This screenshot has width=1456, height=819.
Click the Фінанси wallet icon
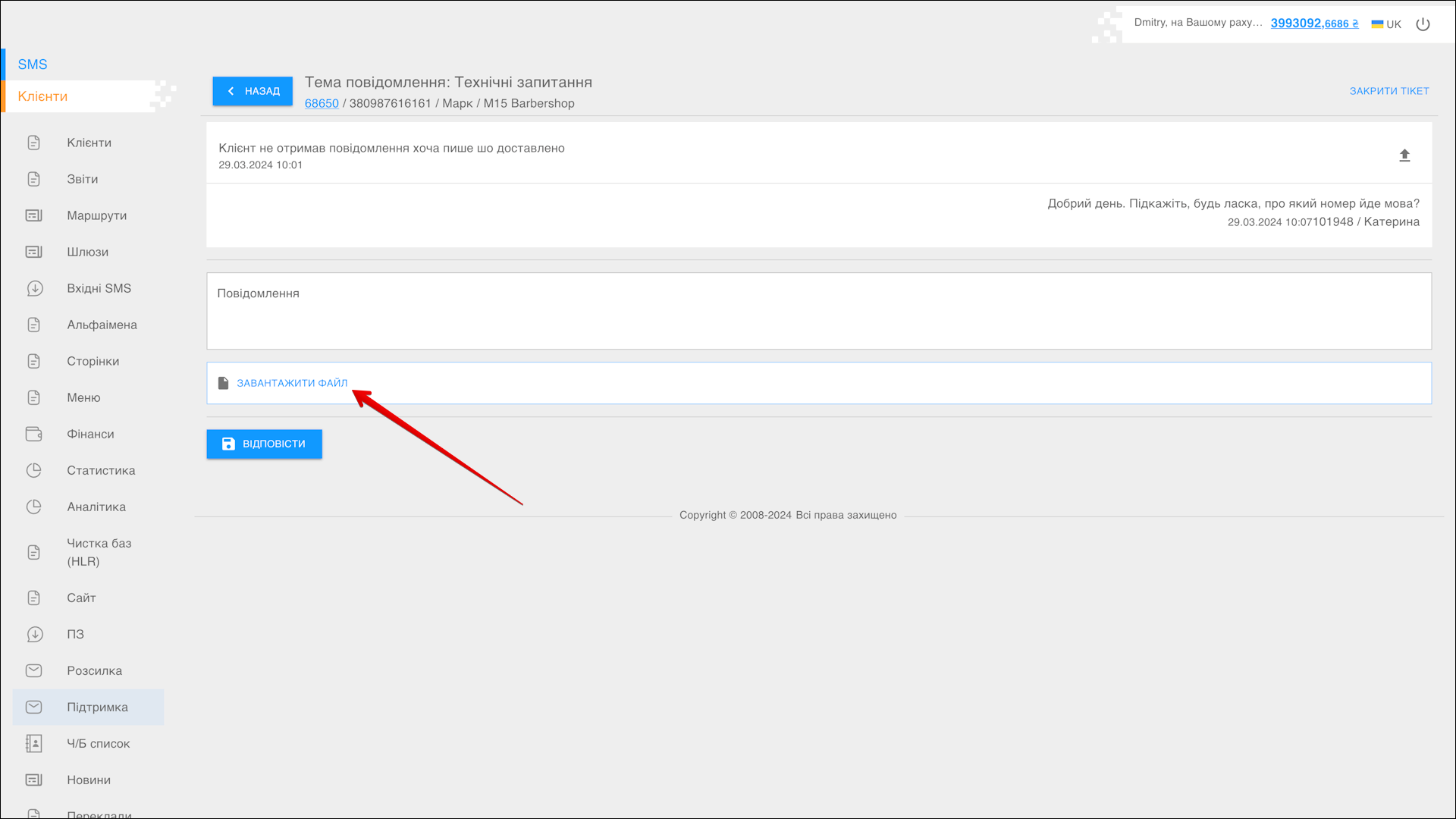tap(34, 434)
